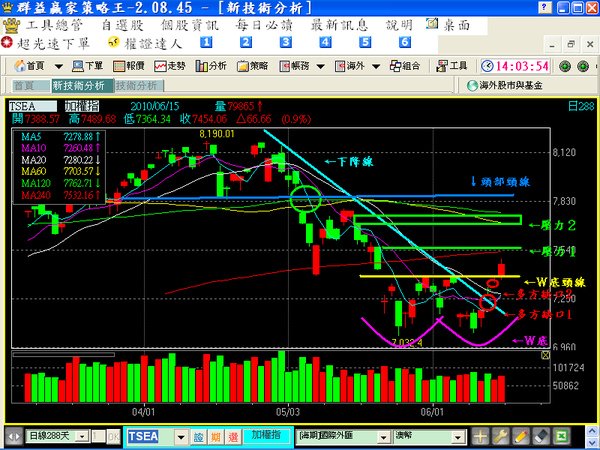Click the TSEA input in bottom bar
This screenshot has height=450, width=600.
(x=151, y=436)
